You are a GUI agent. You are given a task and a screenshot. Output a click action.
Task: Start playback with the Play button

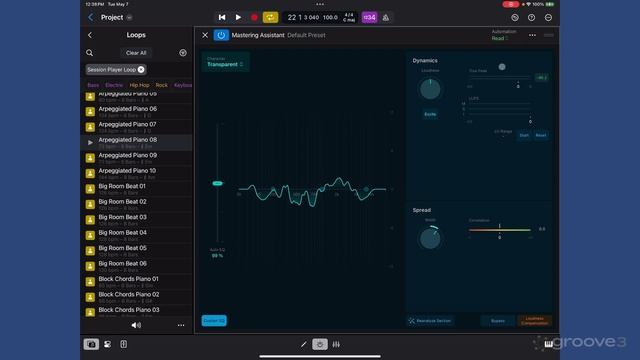tap(238, 18)
